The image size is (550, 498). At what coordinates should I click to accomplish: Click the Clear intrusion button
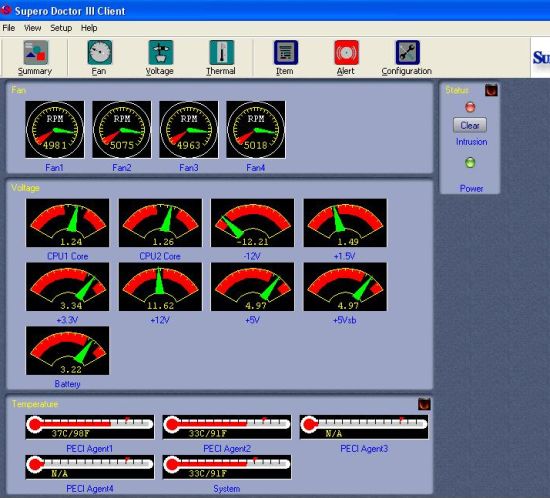coord(470,125)
